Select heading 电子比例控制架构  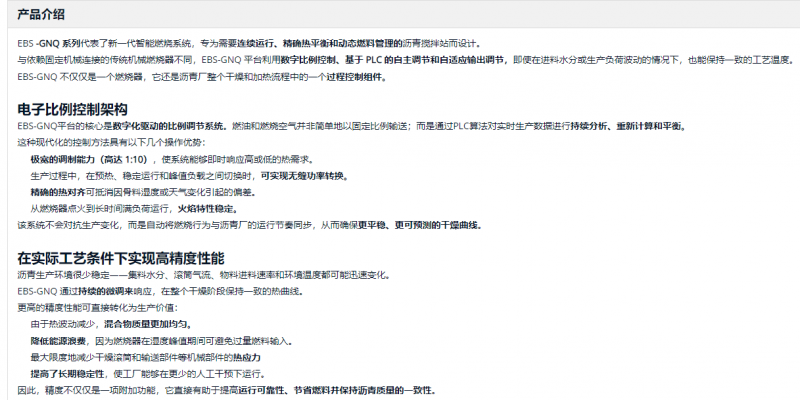(x=72, y=109)
